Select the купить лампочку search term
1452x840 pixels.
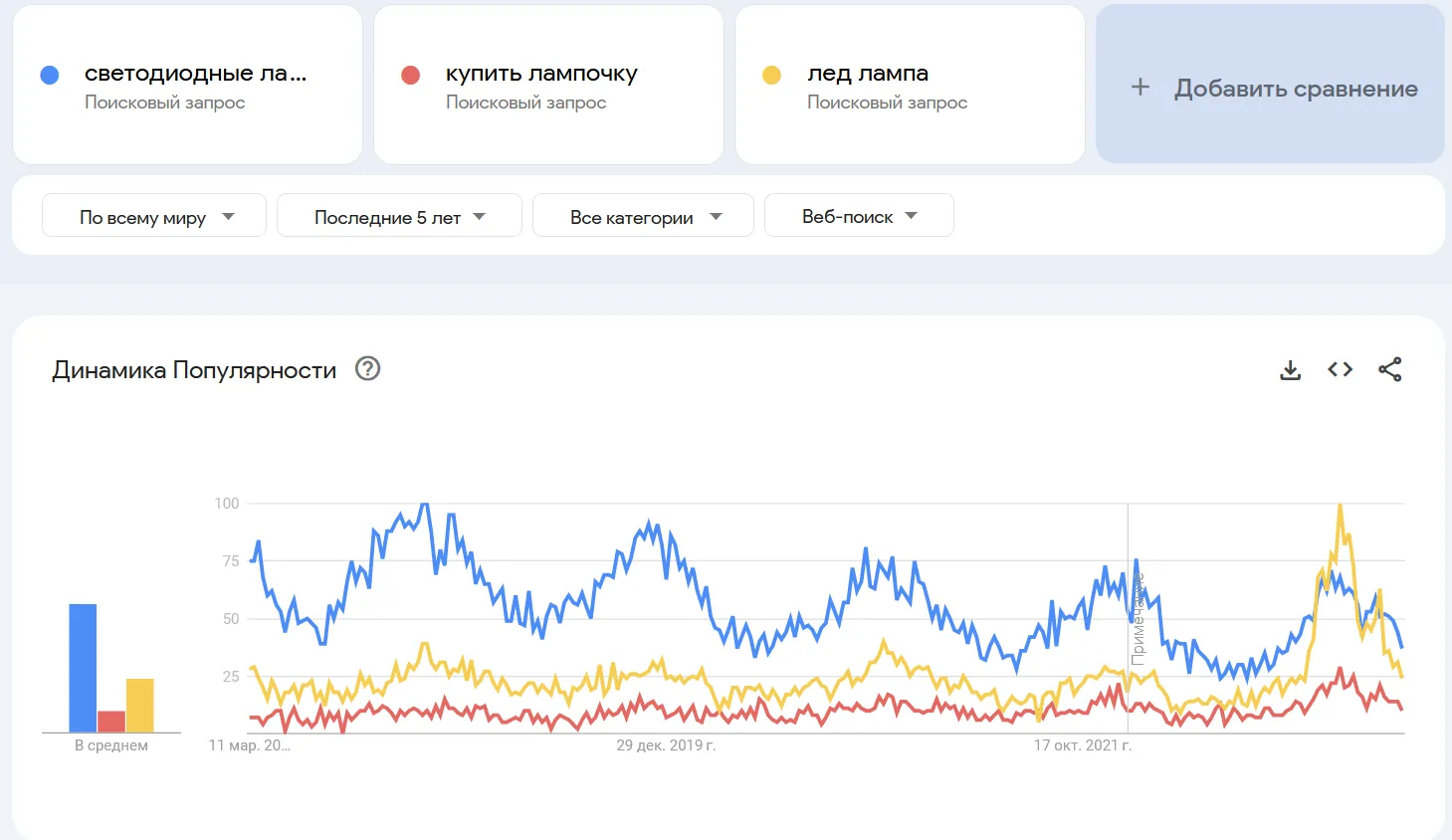pos(541,74)
